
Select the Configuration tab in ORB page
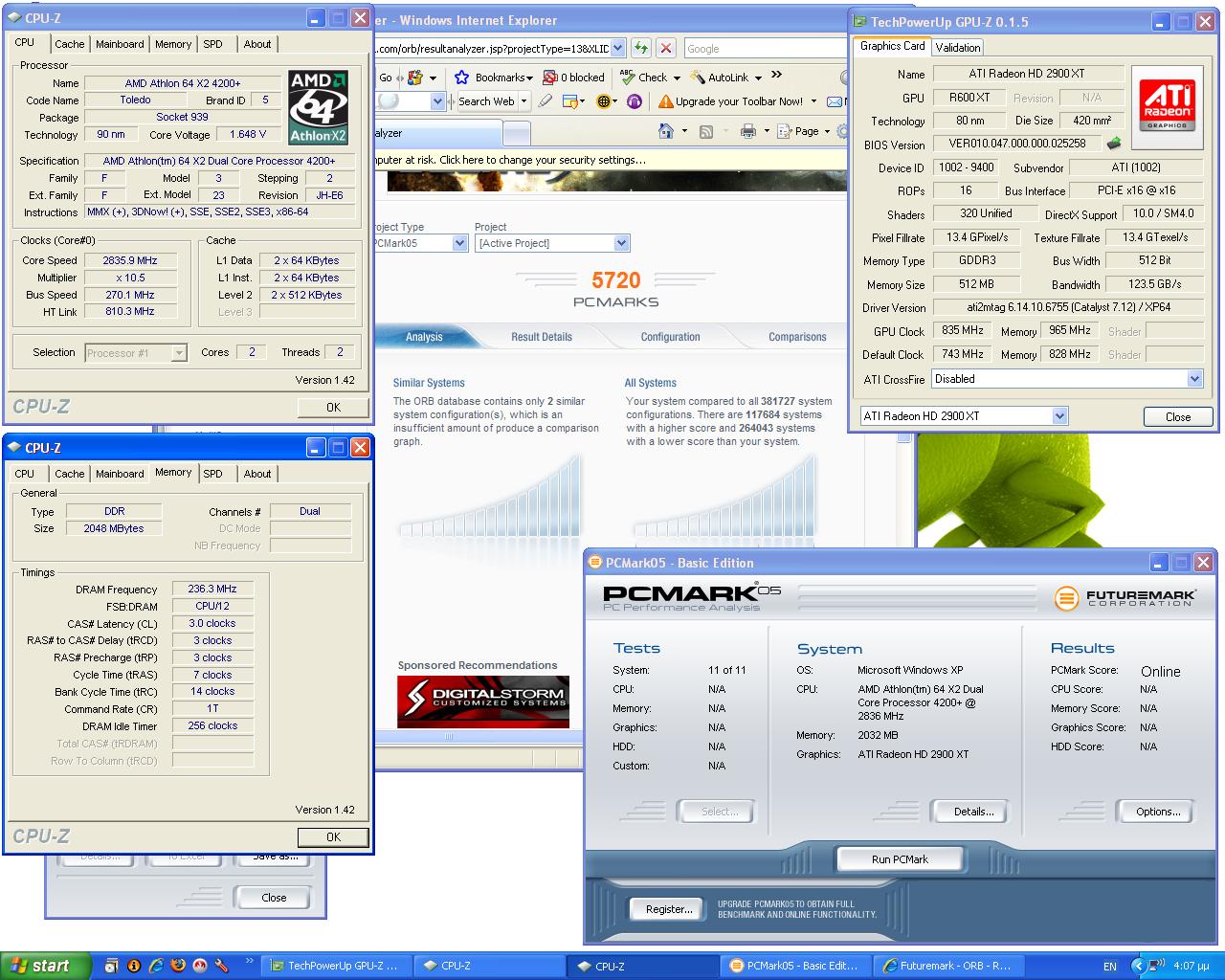(671, 337)
